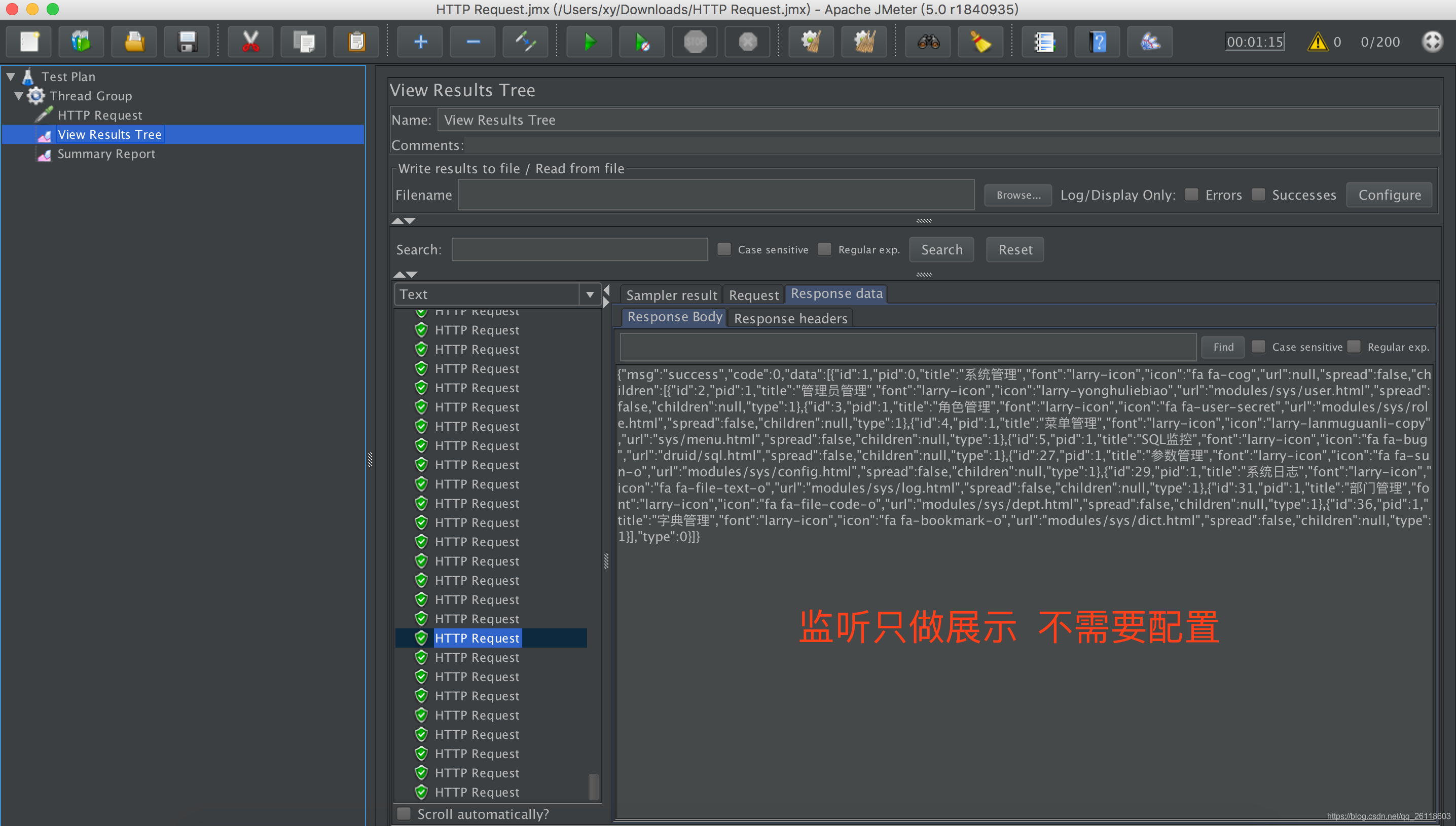
Task: Shut down threads with the gray X icon
Action: click(748, 42)
